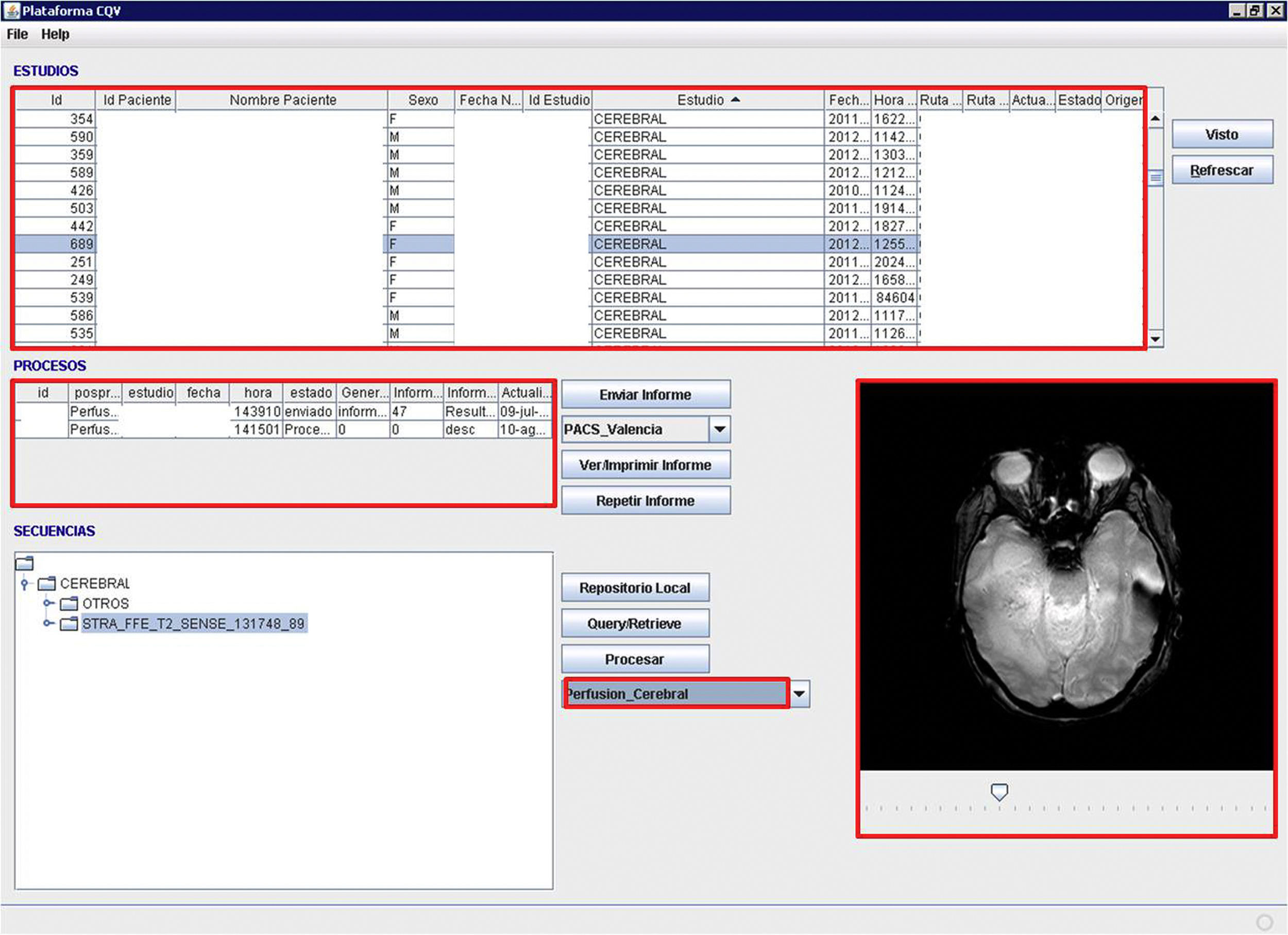Click the STRA_FFE_T2_SENSE folder icon
This screenshot has height=935, width=1288.
coord(69,624)
